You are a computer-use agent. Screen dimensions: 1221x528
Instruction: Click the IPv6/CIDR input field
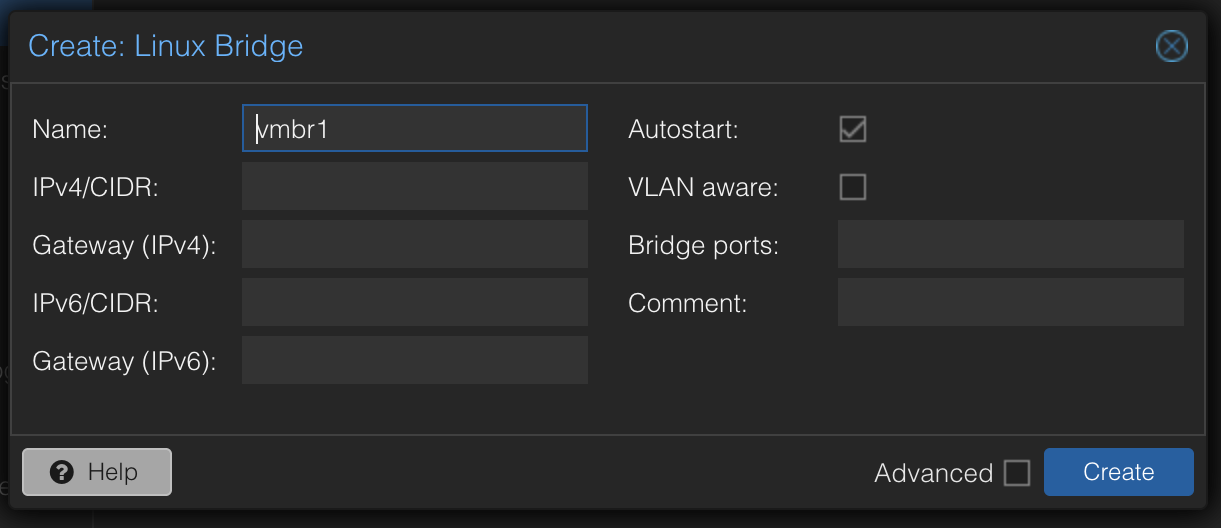click(x=414, y=303)
